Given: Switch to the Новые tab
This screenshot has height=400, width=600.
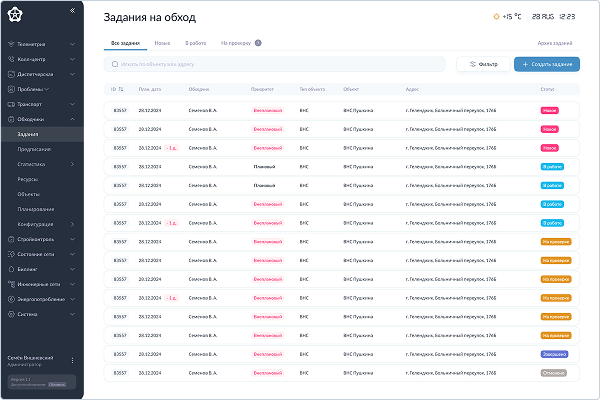Looking at the screenshot, I should pos(162,43).
